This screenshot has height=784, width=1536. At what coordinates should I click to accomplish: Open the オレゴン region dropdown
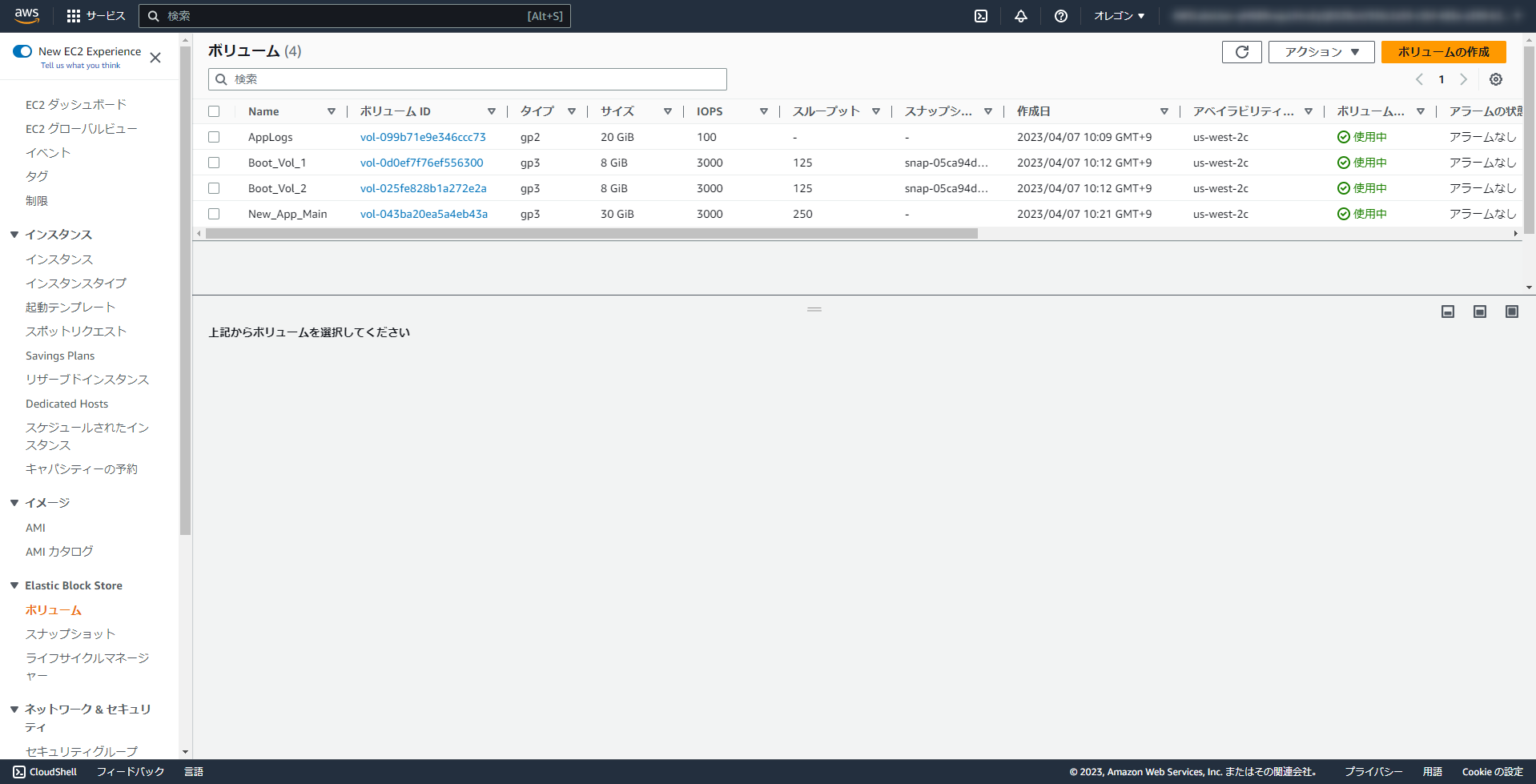coord(1117,15)
